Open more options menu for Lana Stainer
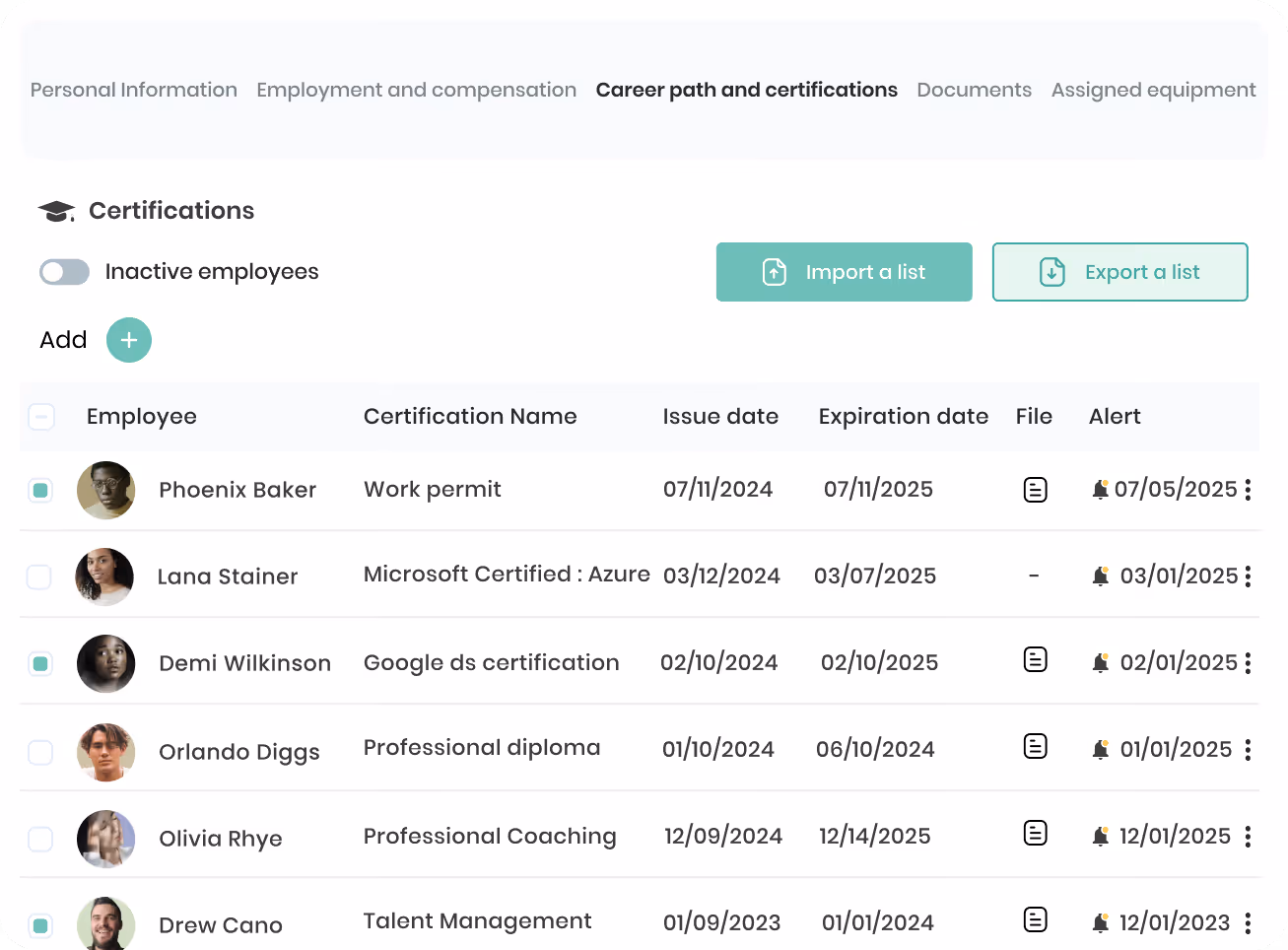 click(1248, 577)
